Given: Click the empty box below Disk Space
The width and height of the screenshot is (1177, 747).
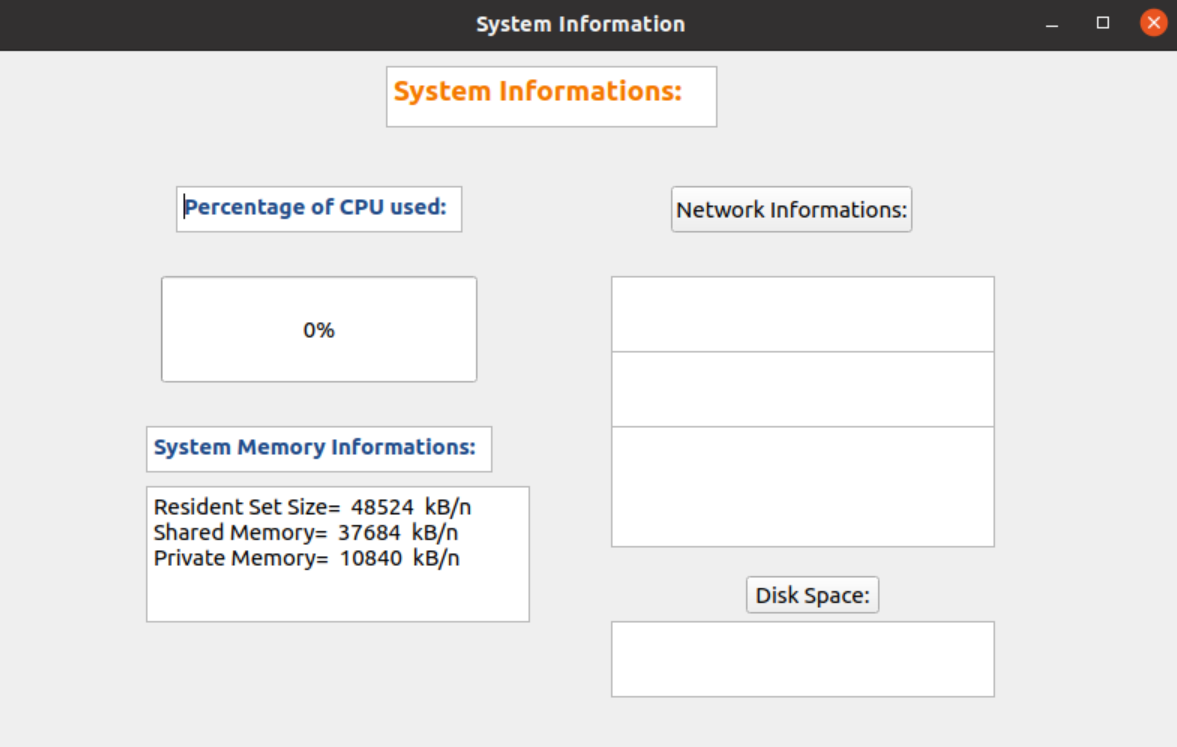Looking at the screenshot, I should pos(802,659).
